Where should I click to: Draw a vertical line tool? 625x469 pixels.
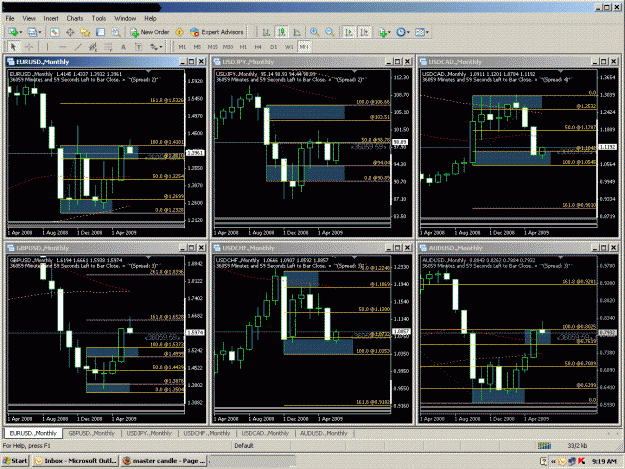point(47,47)
